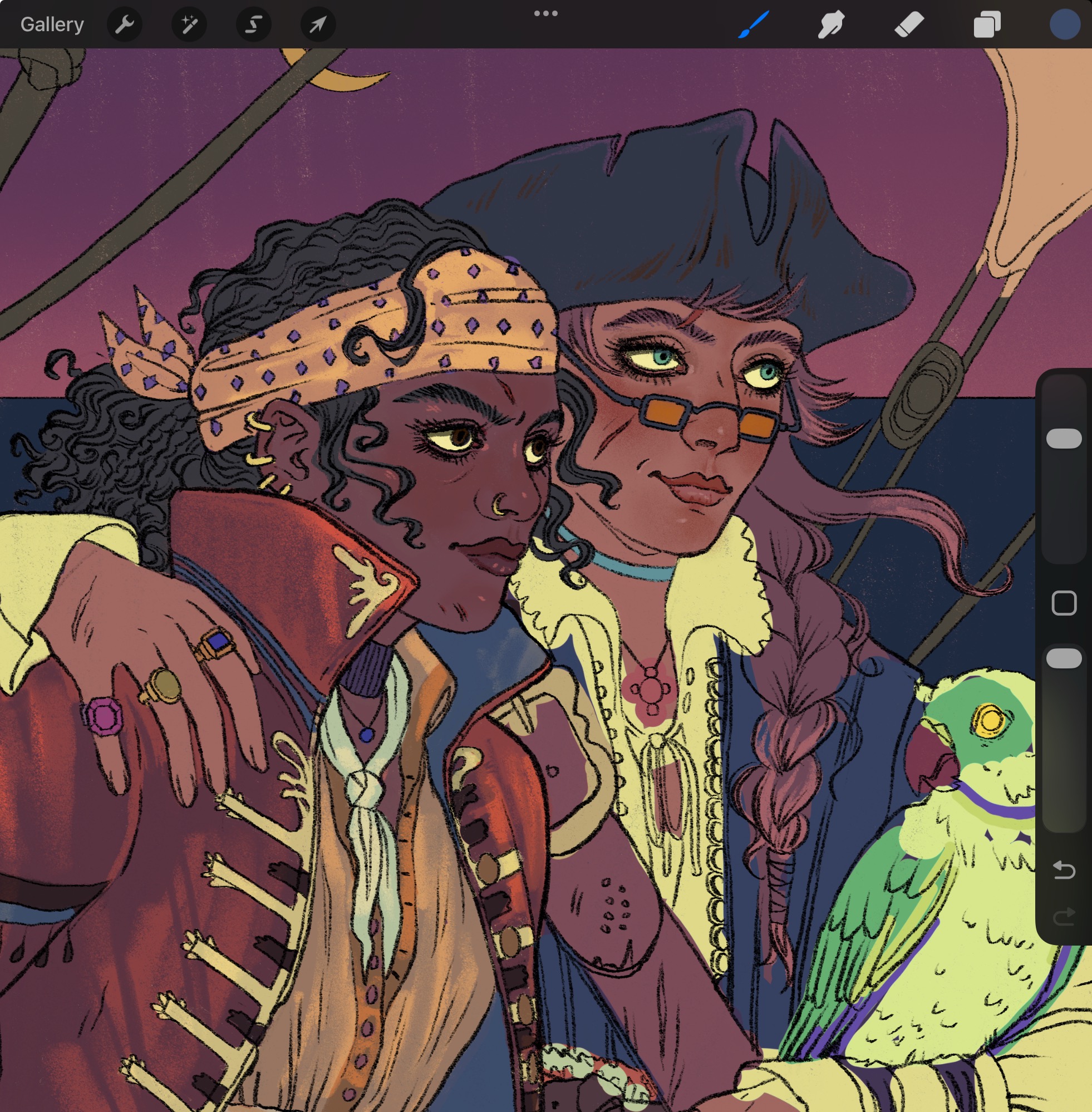The image size is (1092, 1112).
Task: Click the brush opacity slider handle
Action: tap(1064, 658)
